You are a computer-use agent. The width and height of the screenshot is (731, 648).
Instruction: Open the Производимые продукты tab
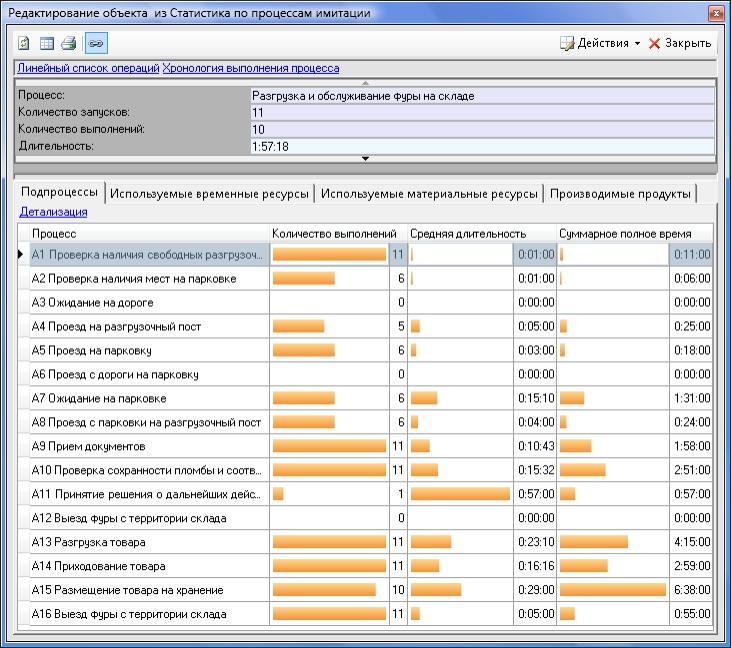tap(620, 192)
